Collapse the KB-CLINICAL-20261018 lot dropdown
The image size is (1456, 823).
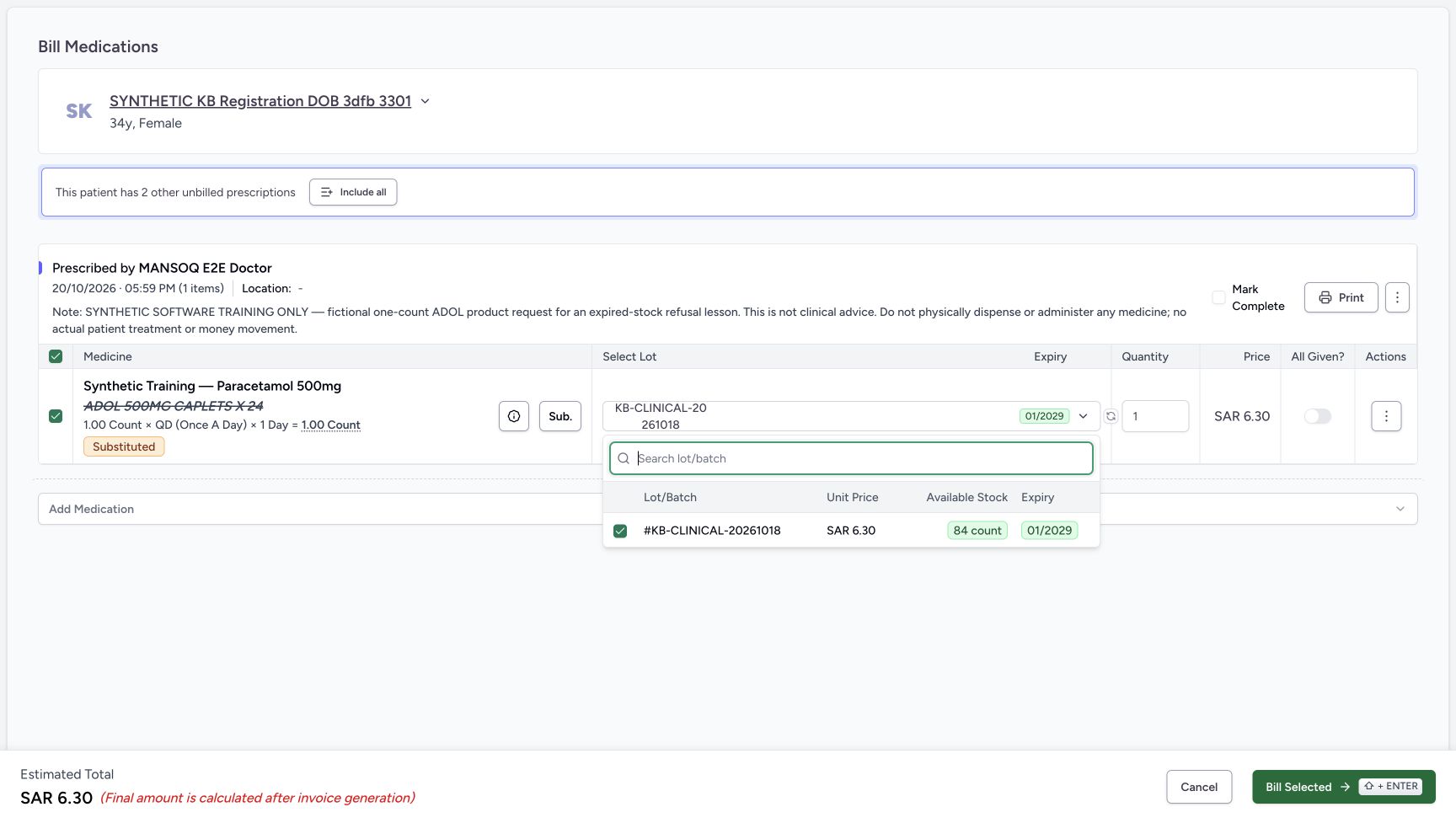[1084, 416]
